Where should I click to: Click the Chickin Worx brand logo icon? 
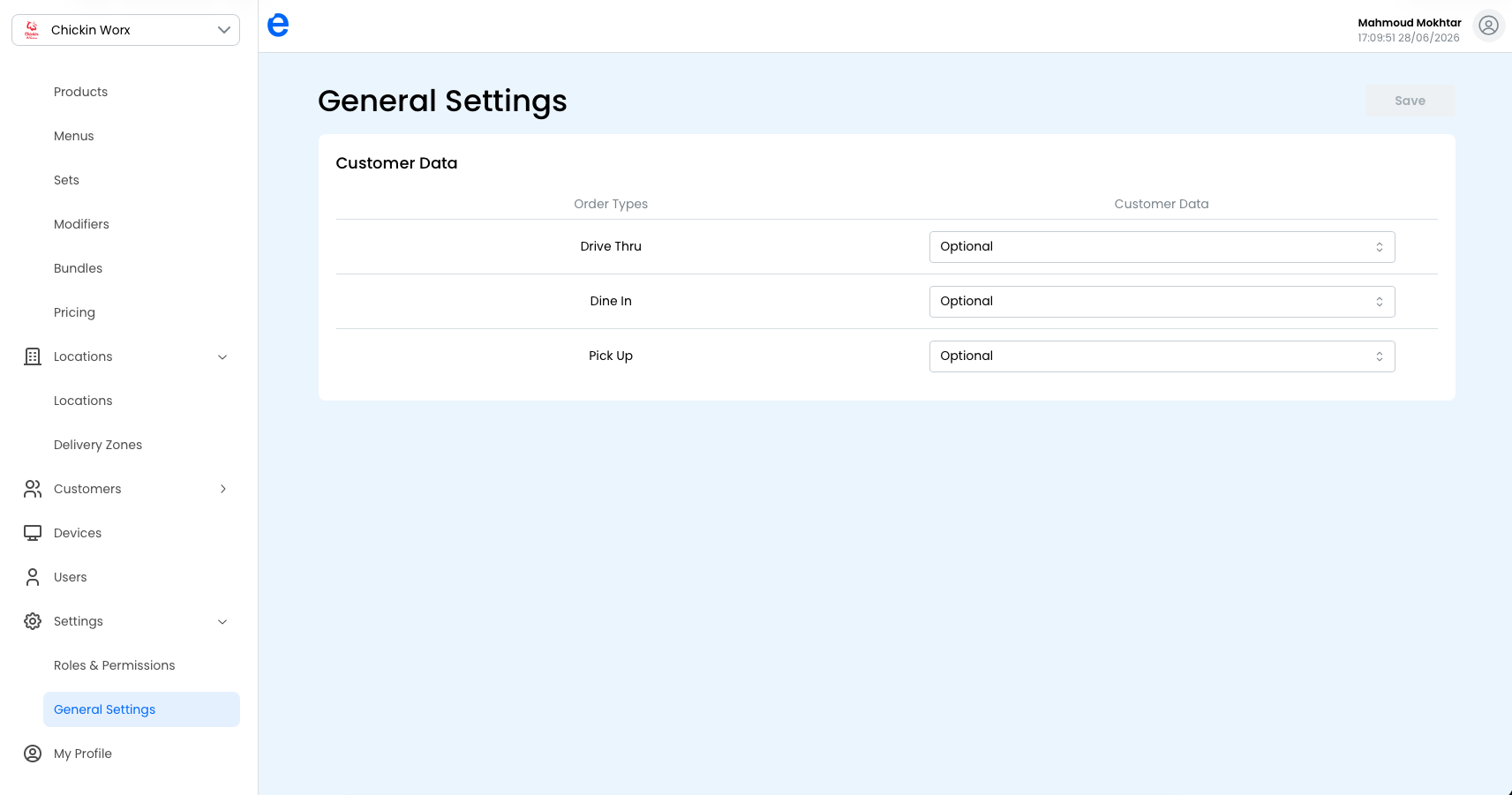coord(32,30)
